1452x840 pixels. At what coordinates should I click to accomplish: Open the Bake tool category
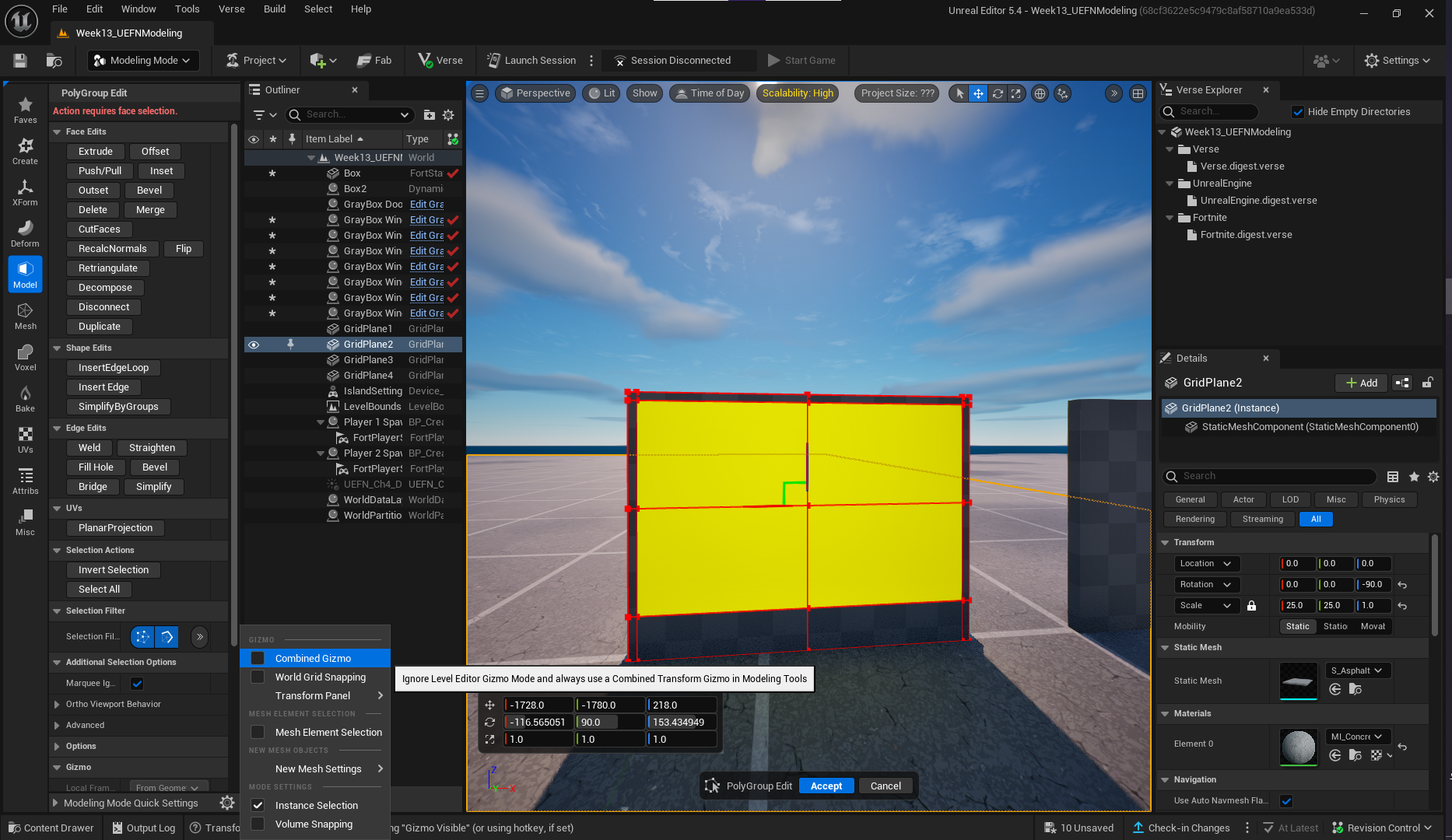coord(25,398)
